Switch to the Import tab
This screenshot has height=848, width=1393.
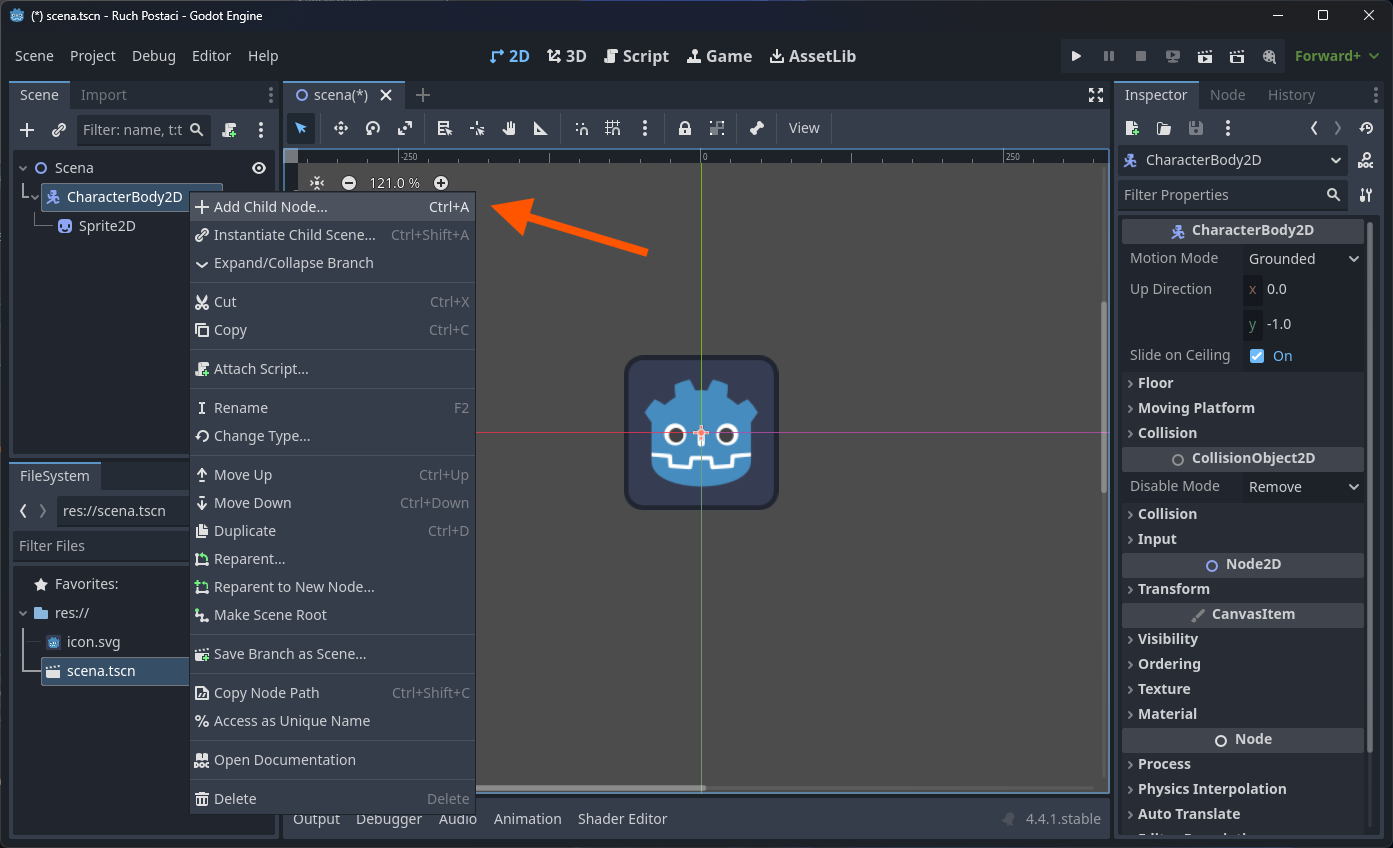click(x=104, y=95)
